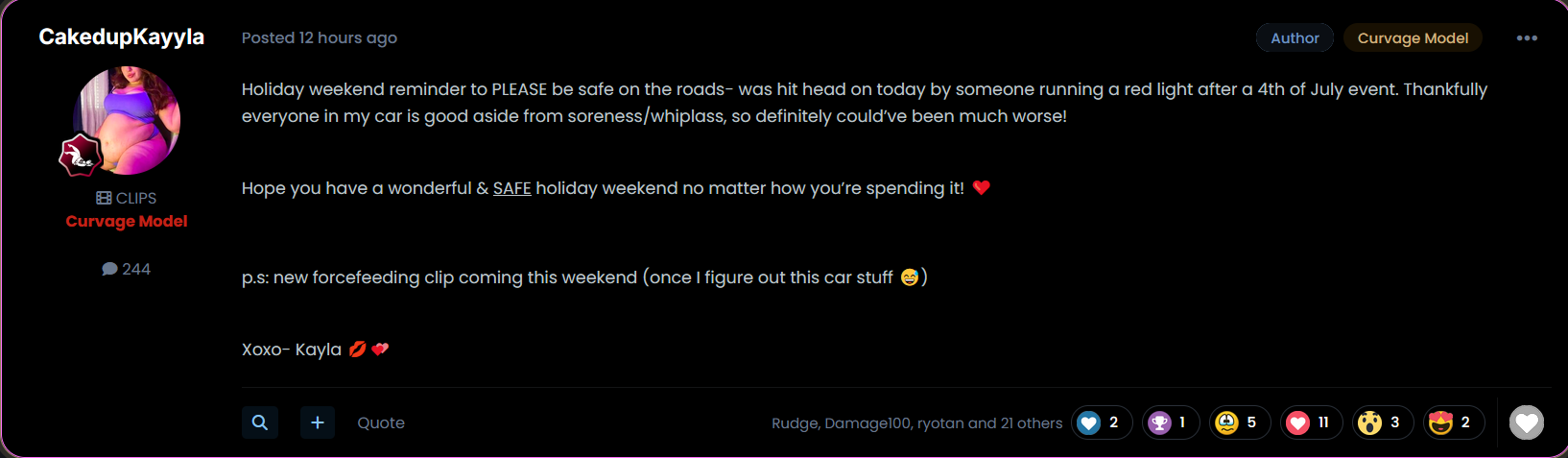The width and height of the screenshot is (1568, 458).
Task: Quote this post
Action: tap(381, 423)
